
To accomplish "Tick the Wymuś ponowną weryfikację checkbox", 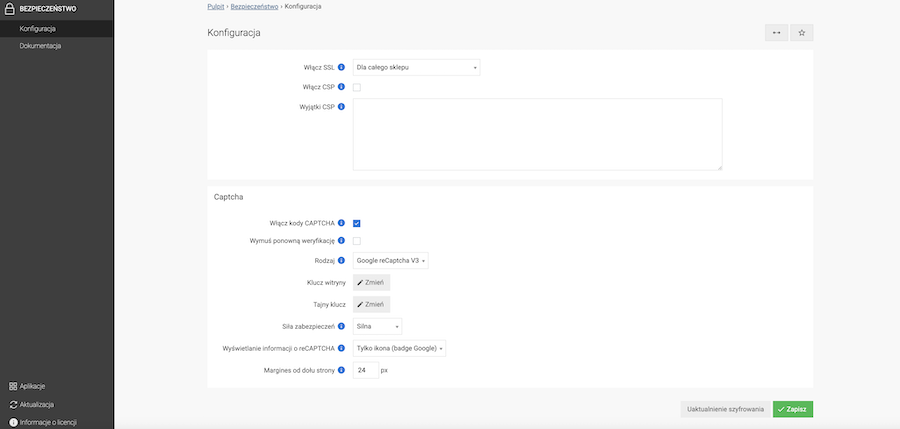I will click(x=357, y=241).
